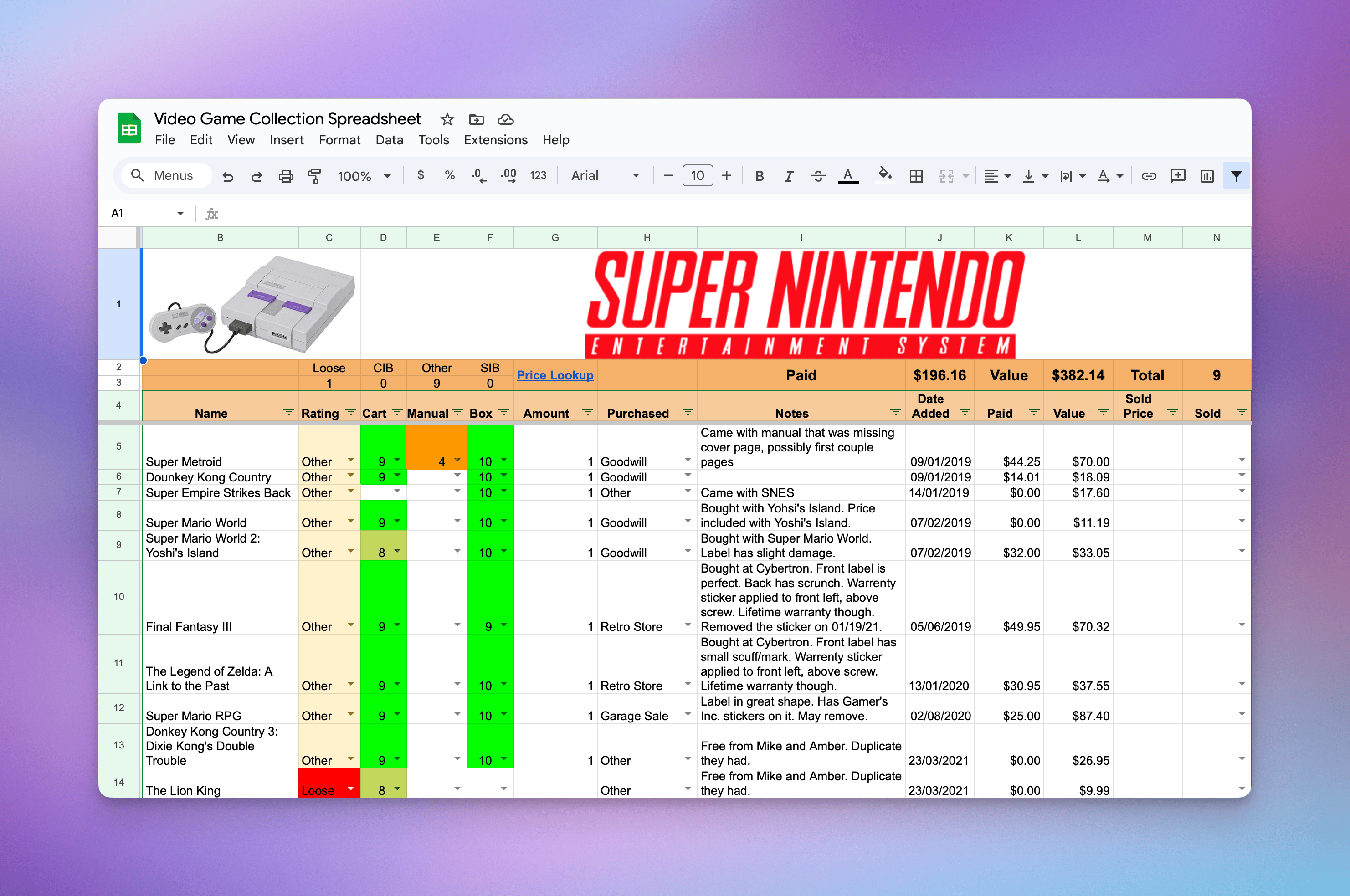Click the Paint format tool
Screen dimensions: 1350x896
315,176
